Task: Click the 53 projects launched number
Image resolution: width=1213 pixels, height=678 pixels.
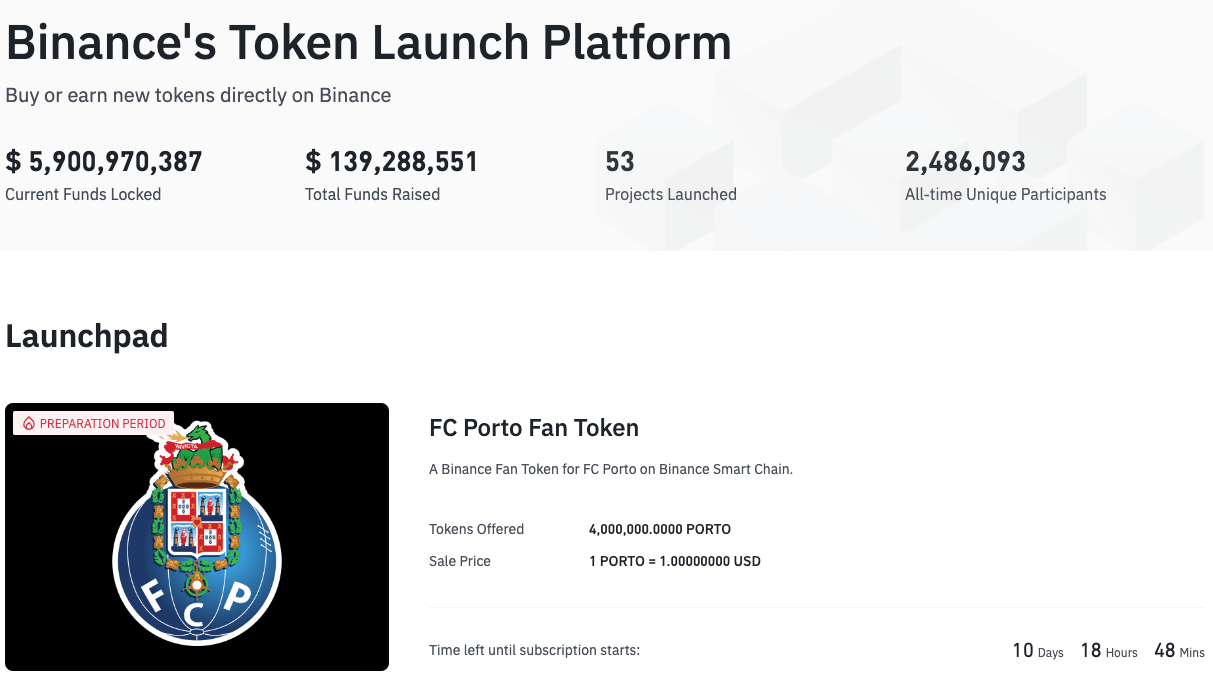Action: [x=620, y=162]
